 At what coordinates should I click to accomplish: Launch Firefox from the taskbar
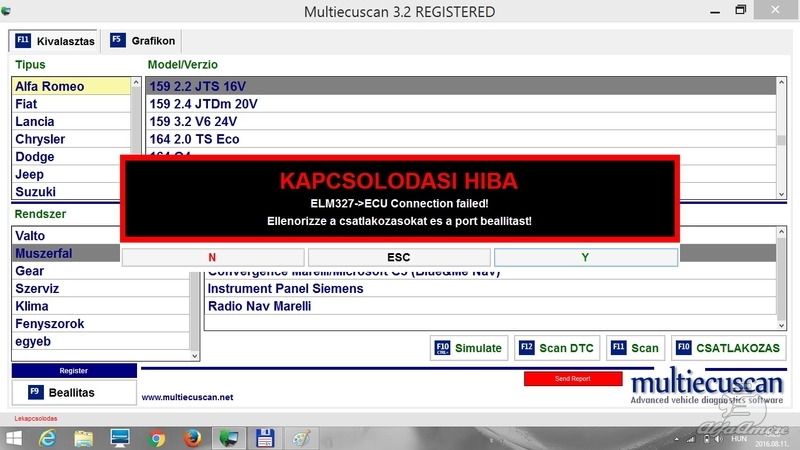[192, 438]
